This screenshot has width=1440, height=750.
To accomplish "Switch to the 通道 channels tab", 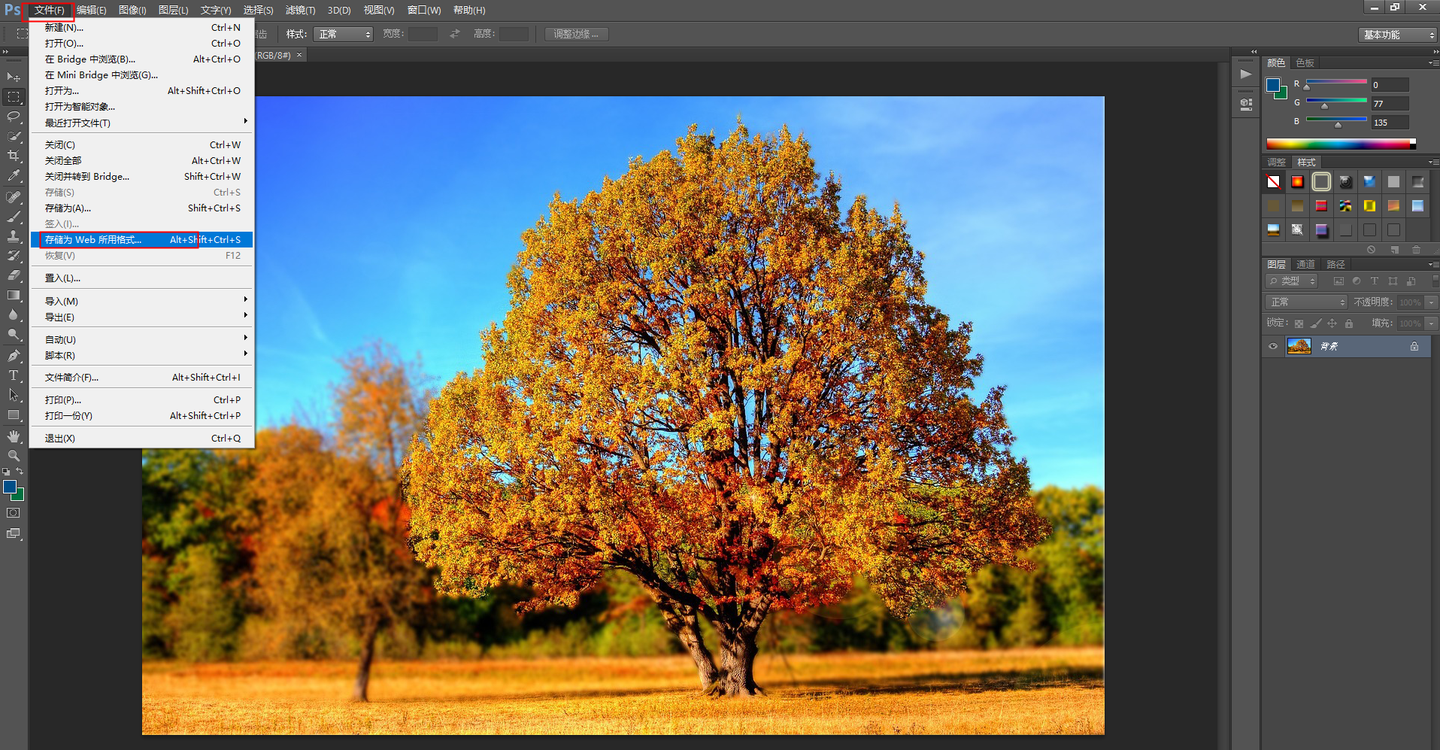I will click(x=1306, y=264).
